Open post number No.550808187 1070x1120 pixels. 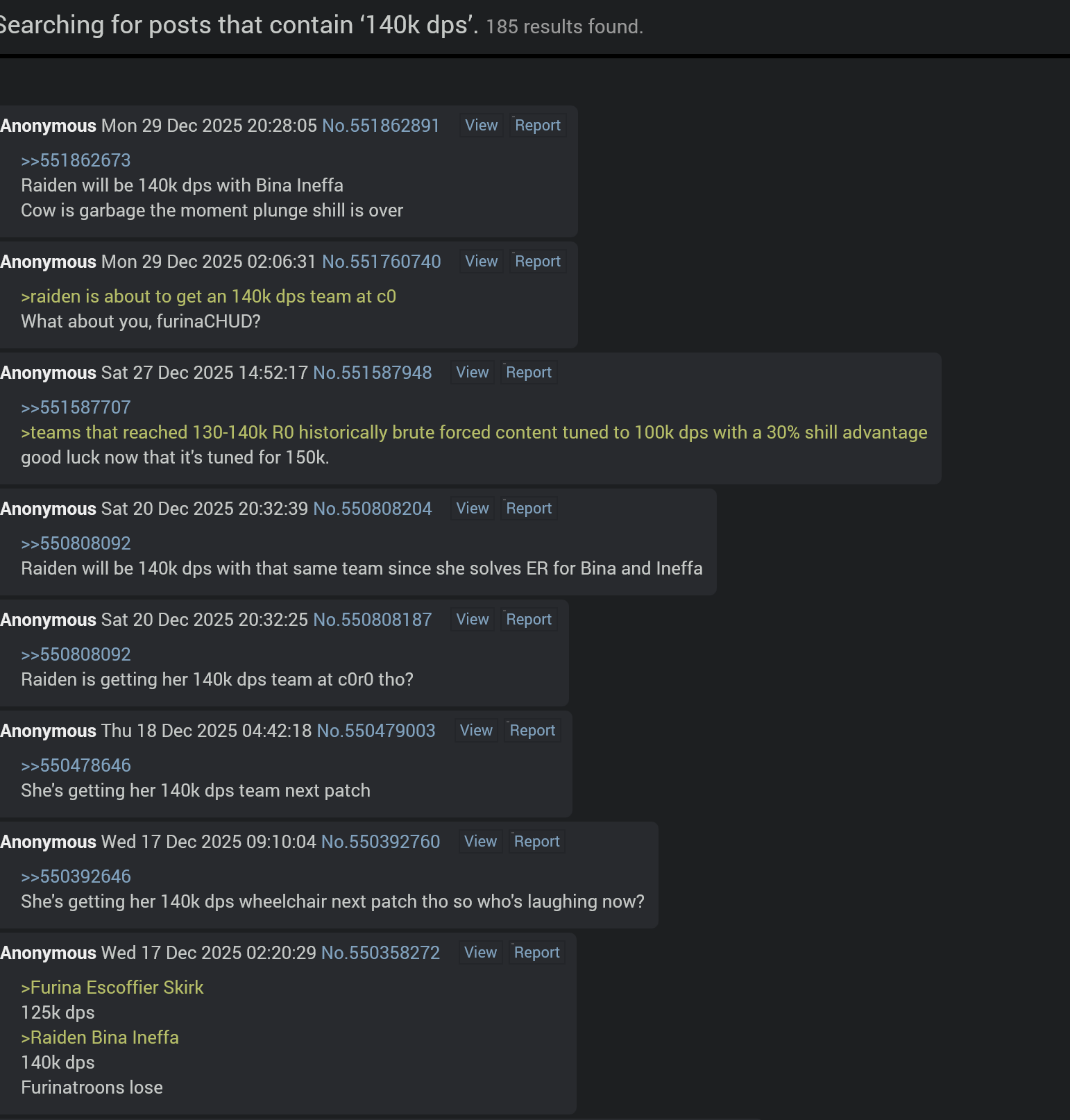point(373,620)
